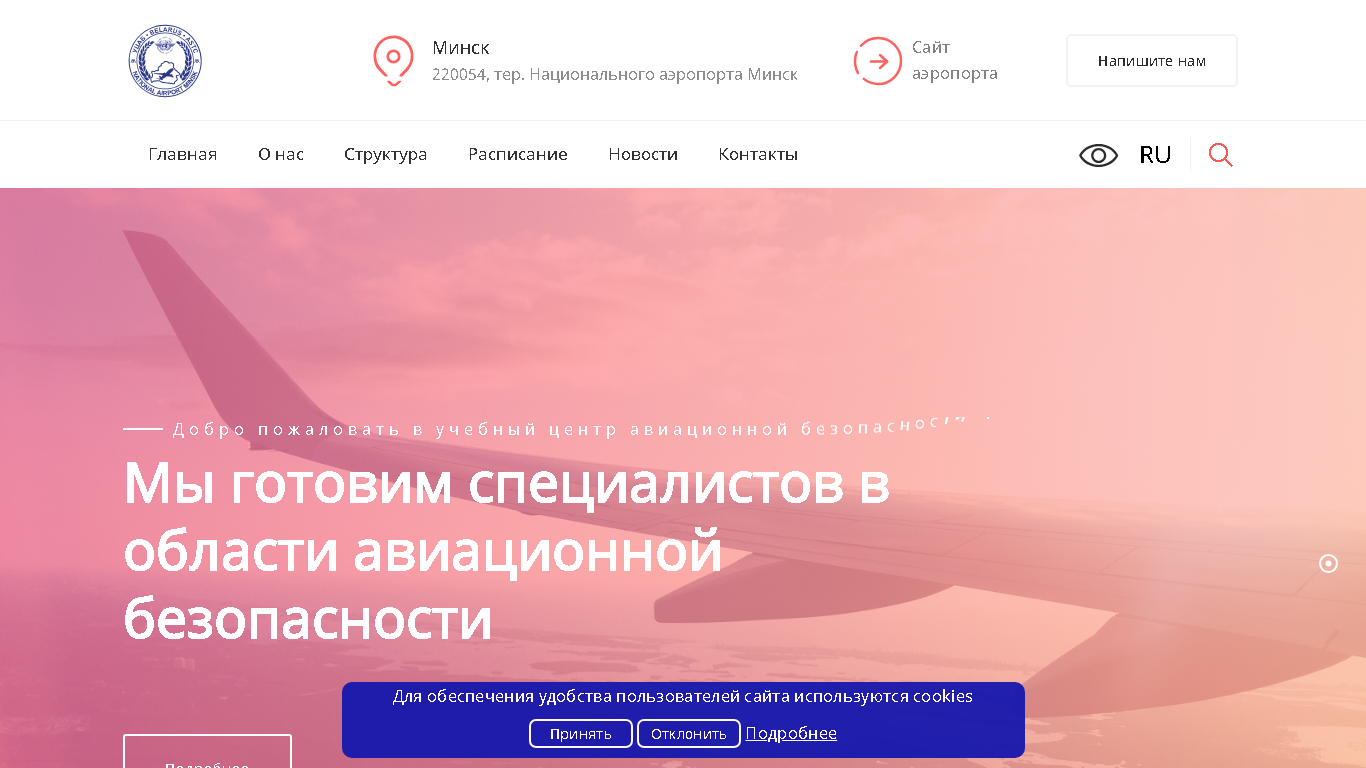
Task: Expand the О нас menu
Action: click(281, 154)
